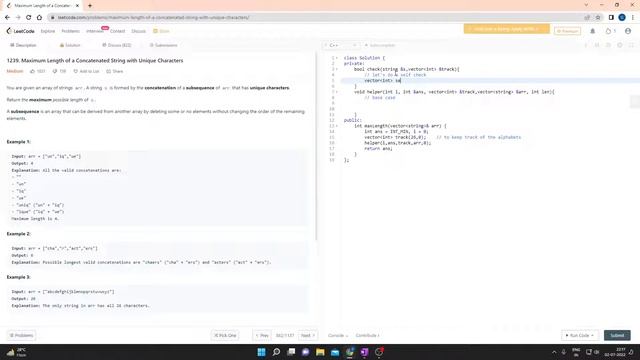Screen dimensions: 640x360
Task: Open File Explorer from taskbar
Action: [320, 352]
